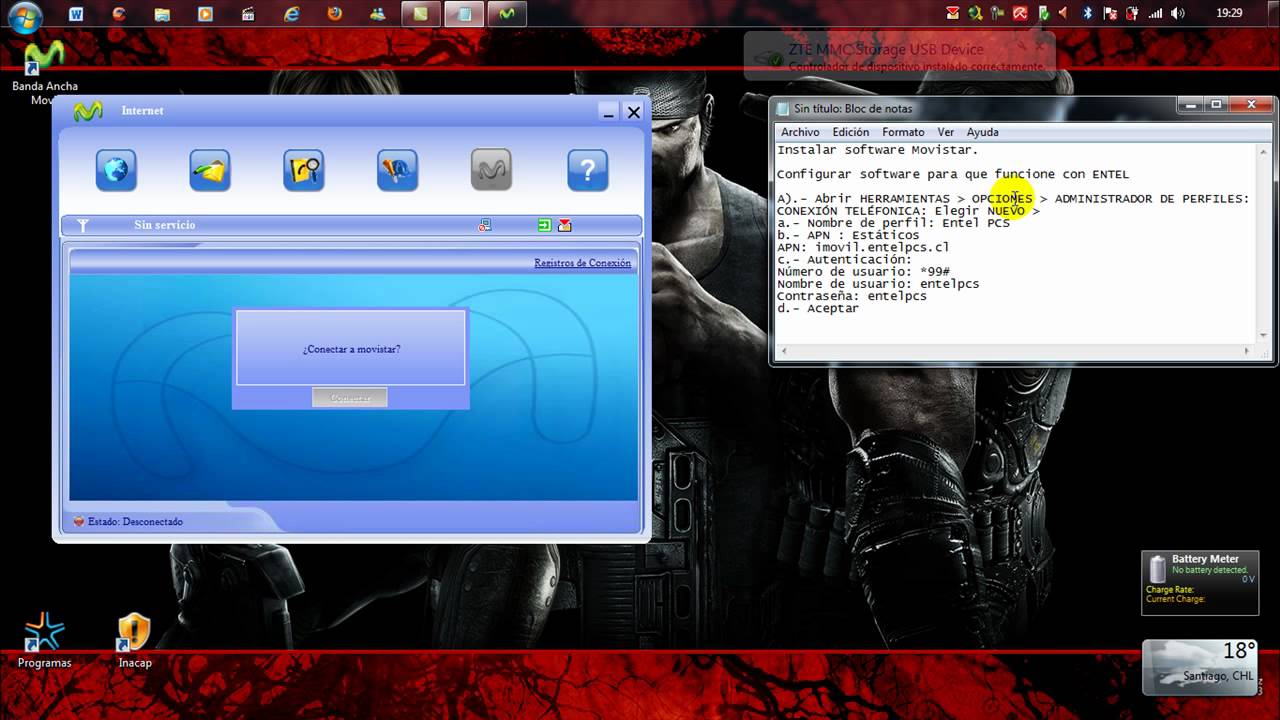Open the Ver menu in Notepad
1280x720 pixels.
coord(946,132)
